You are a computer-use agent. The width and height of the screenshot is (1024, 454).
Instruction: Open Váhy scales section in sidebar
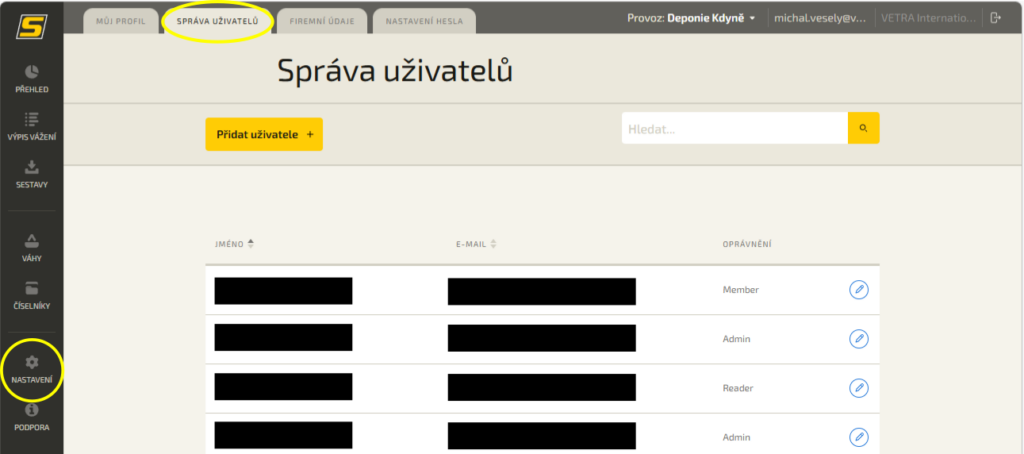coord(31,247)
